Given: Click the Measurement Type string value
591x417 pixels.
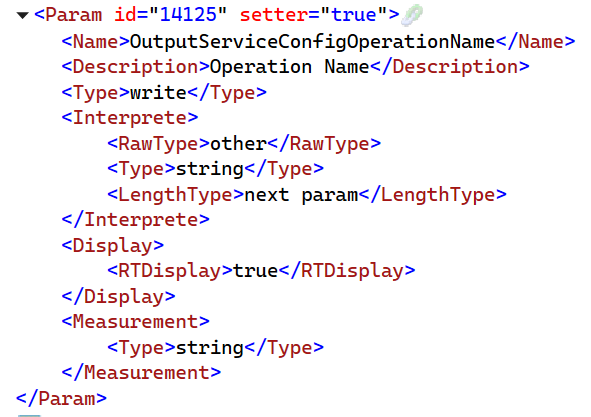Looking at the screenshot, I should coord(210,348).
